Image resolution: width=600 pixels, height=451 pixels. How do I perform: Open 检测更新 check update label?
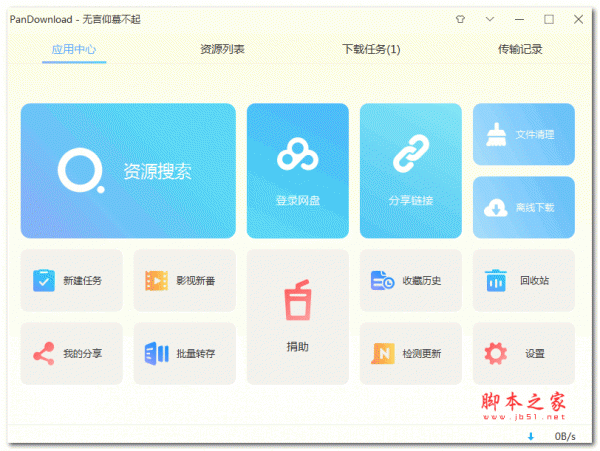click(x=422, y=353)
